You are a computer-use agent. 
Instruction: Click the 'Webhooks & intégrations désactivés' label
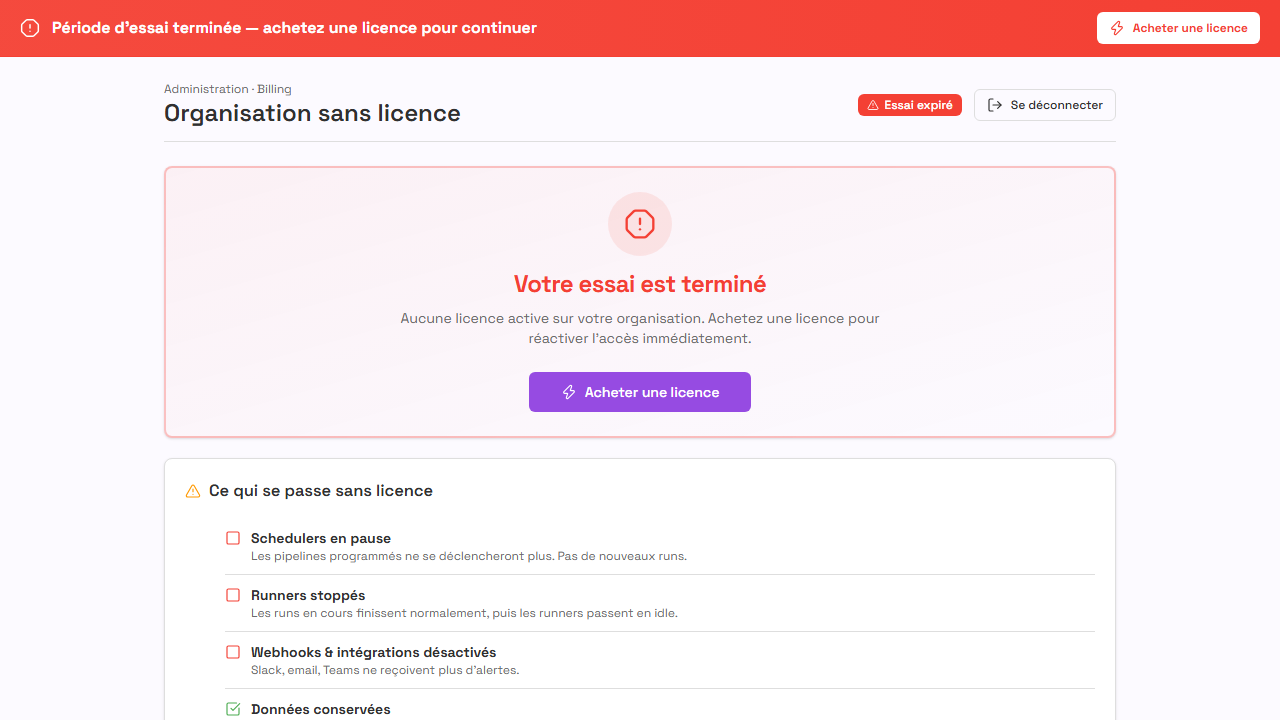374,652
